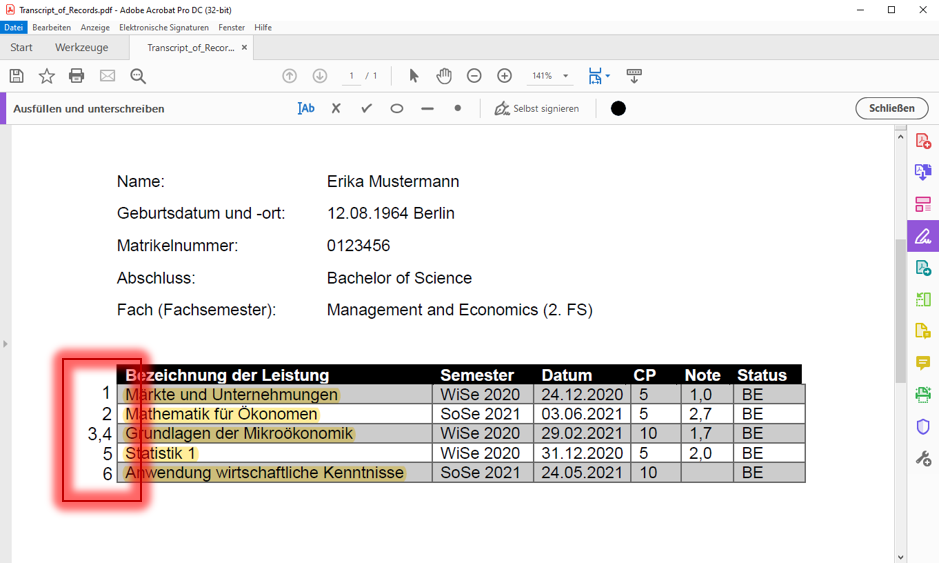
Task: Select the Transcript_of_Recor... document tab
Action: click(x=190, y=47)
